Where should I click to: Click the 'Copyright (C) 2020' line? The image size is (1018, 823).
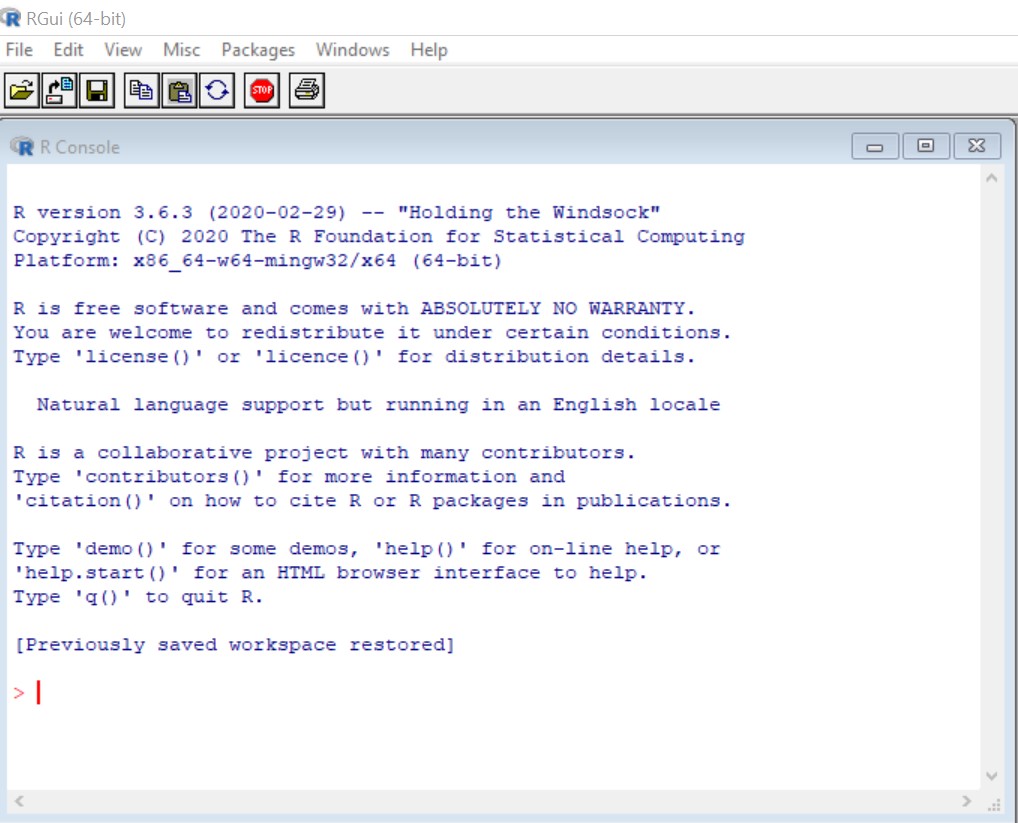pos(379,237)
